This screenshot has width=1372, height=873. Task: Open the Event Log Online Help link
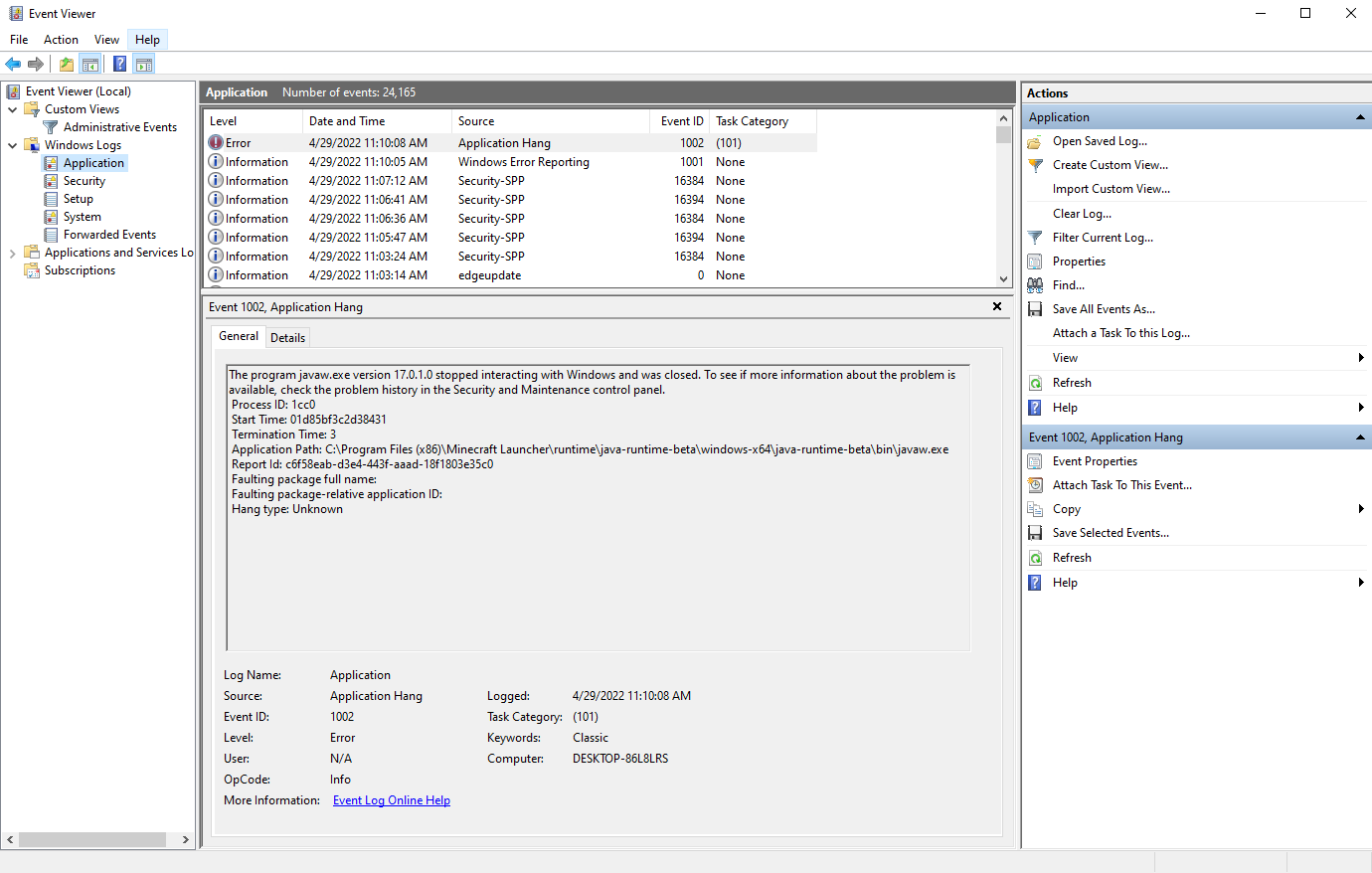[x=391, y=800]
